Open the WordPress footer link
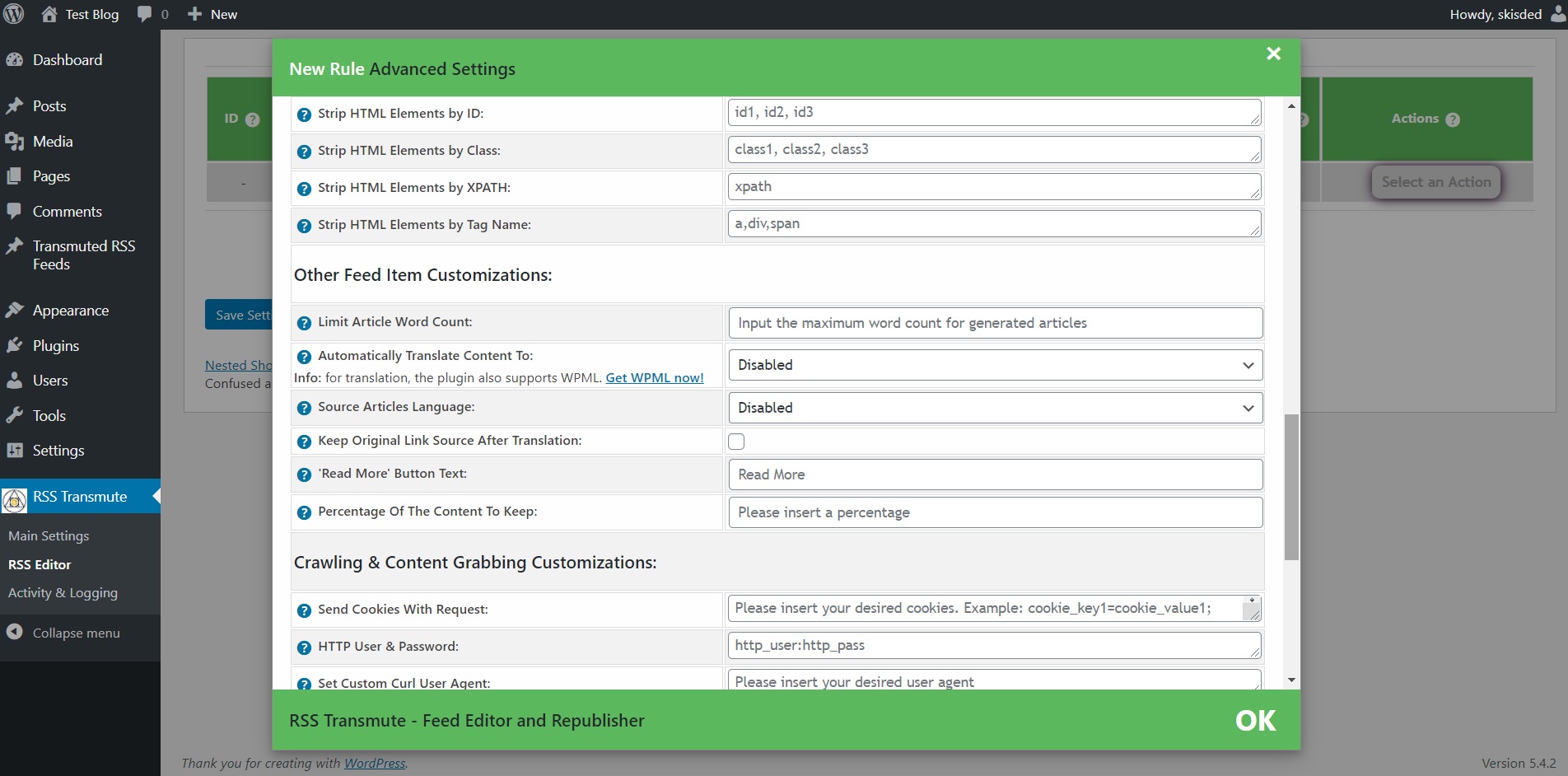The height and width of the screenshot is (776, 1568). 375,763
